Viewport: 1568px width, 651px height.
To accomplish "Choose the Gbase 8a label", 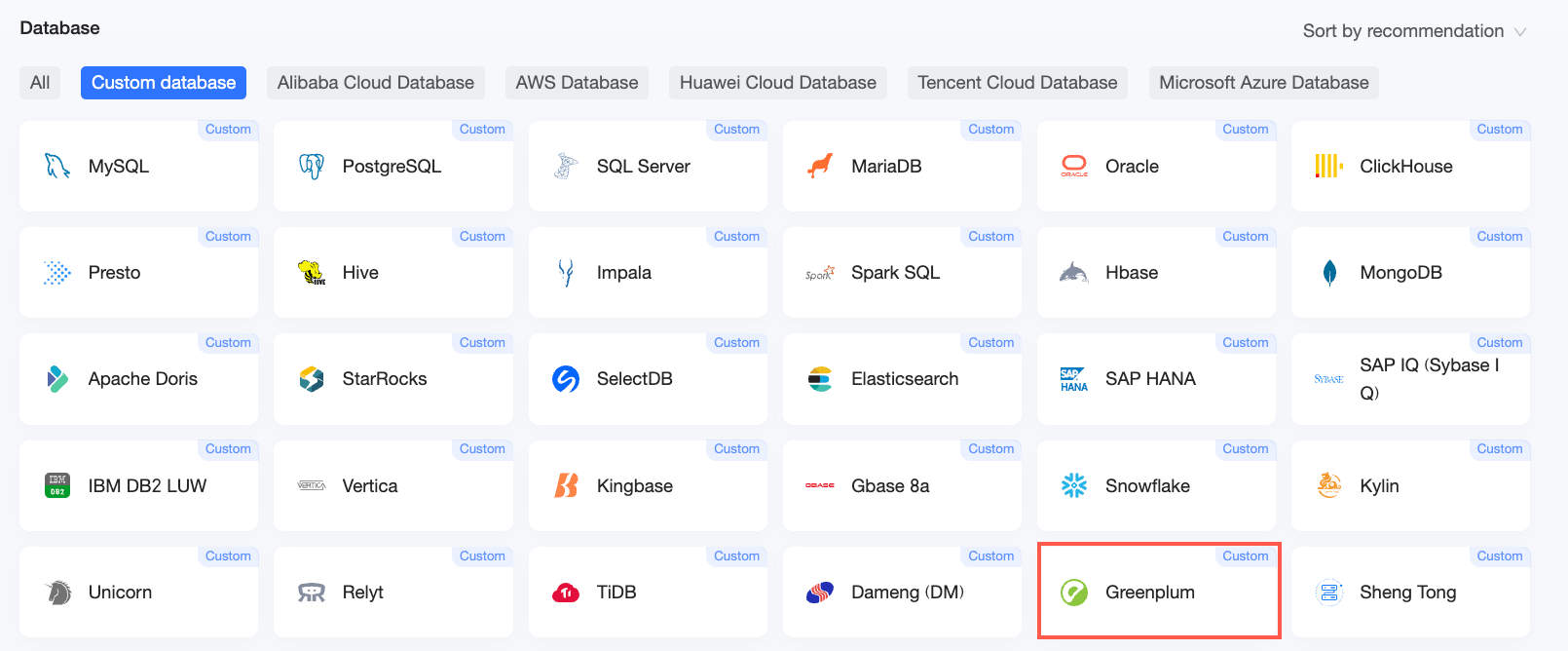I will [890, 485].
